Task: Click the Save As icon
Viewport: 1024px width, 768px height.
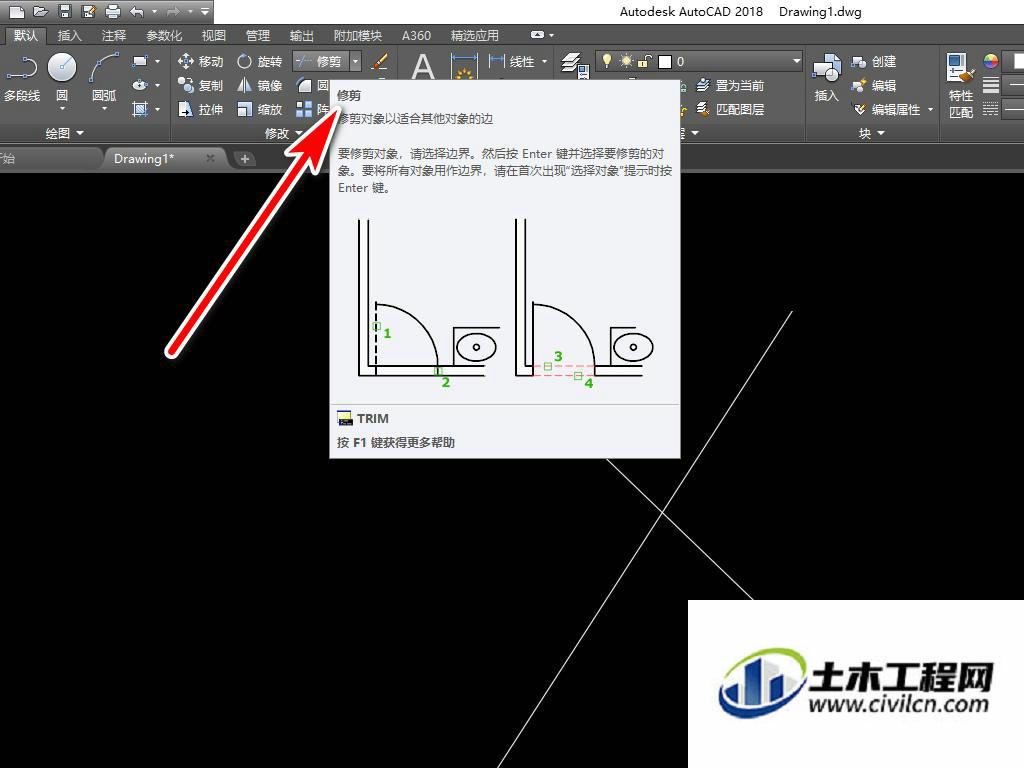Action: point(89,11)
